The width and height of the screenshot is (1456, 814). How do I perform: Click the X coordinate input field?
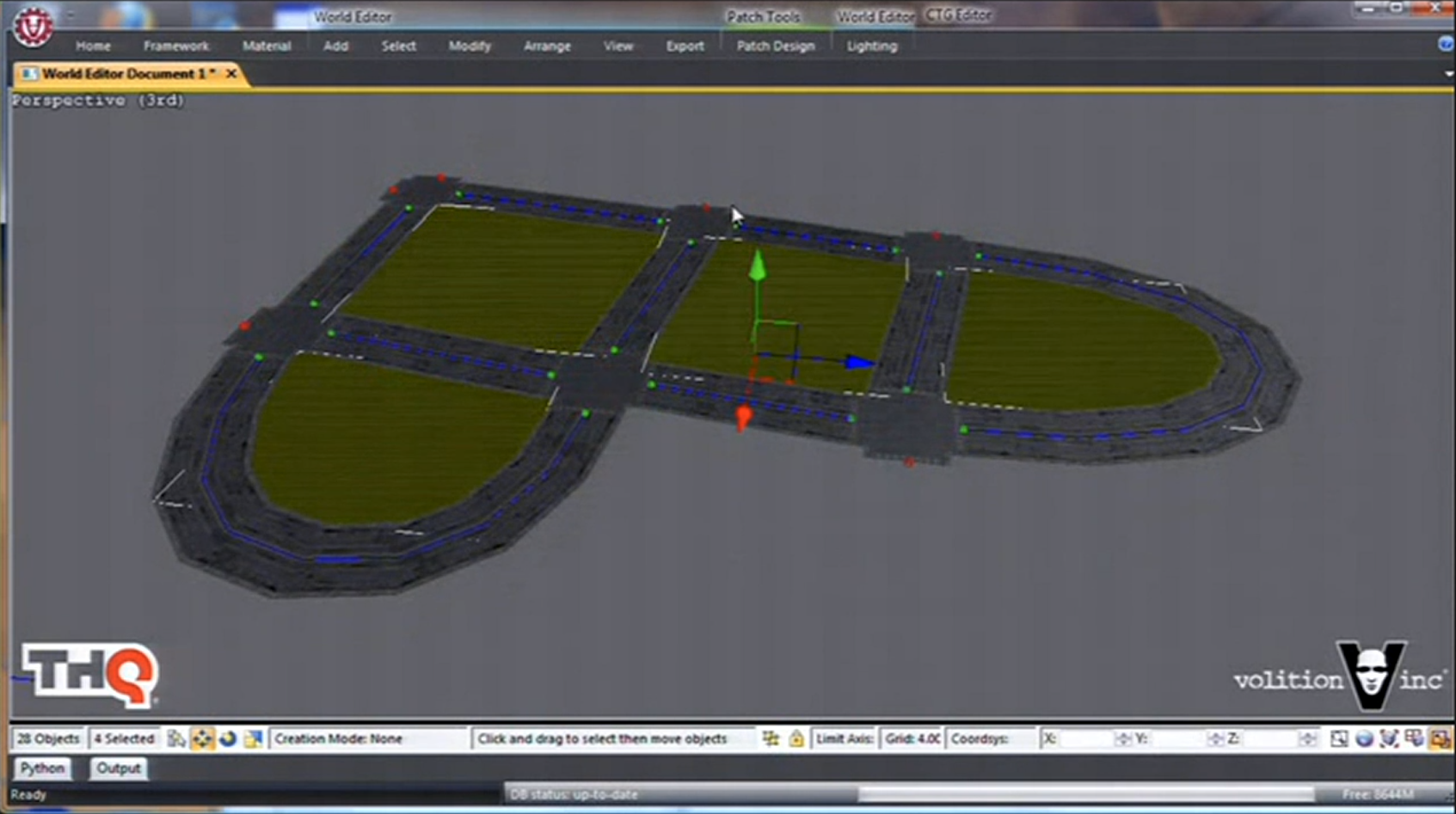(x=1085, y=738)
